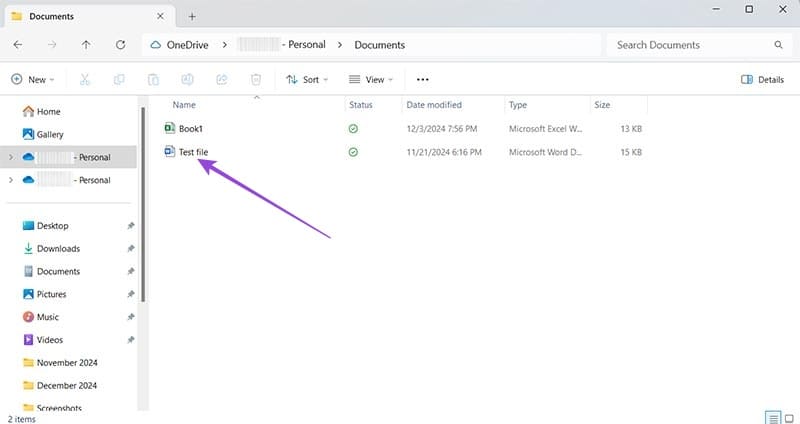Open the See more ellipsis menu
The width and height of the screenshot is (800, 424).
click(x=422, y=79)
